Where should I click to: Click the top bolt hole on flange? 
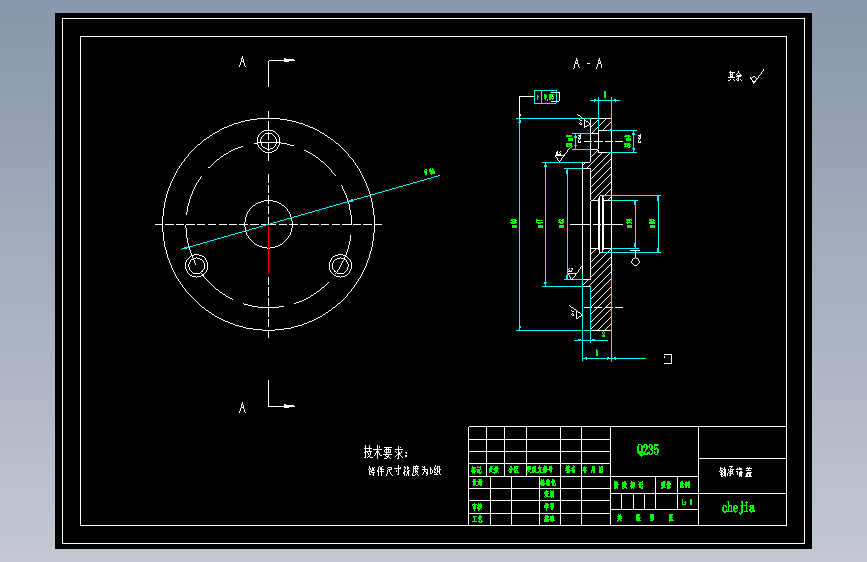pyautogui.click(x=269, y=141)
